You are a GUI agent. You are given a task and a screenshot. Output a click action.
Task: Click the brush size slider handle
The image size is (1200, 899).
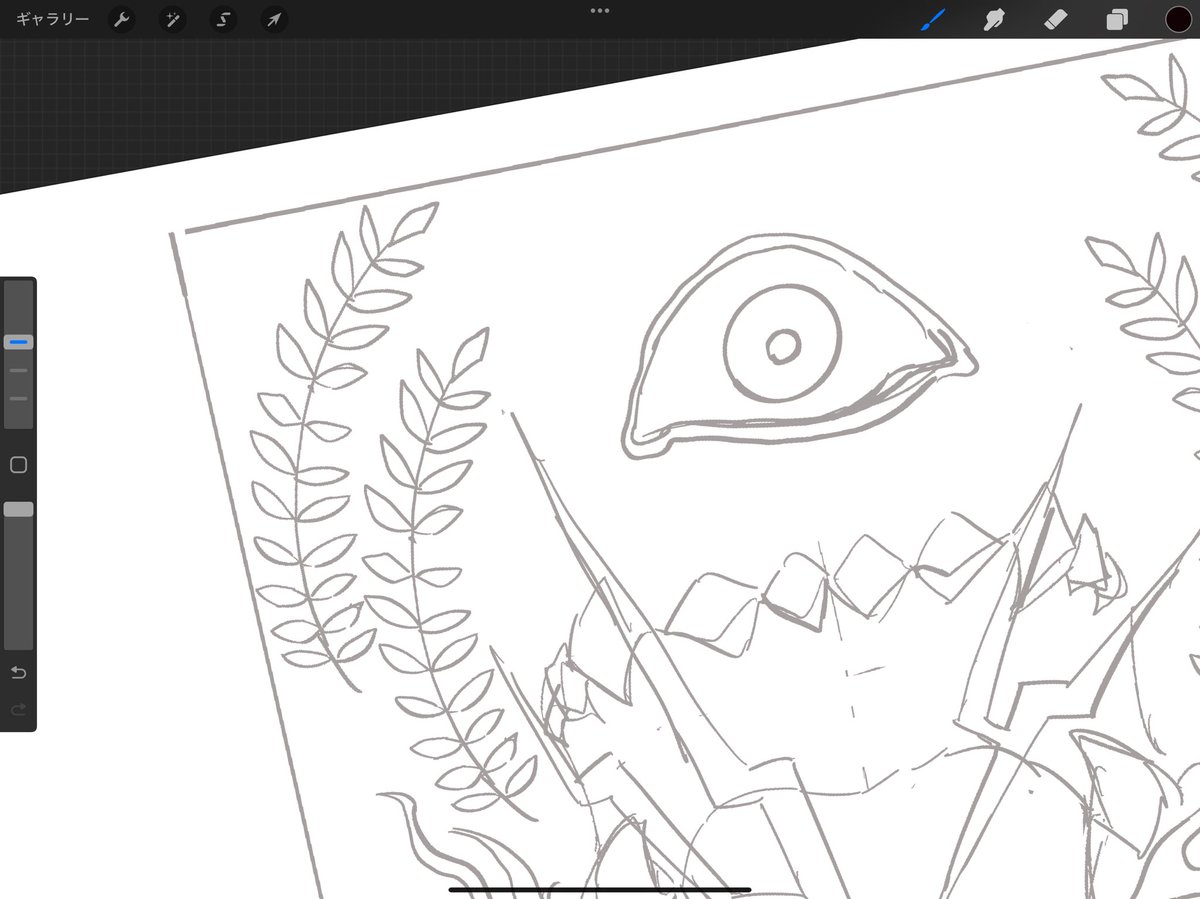pyautogui.click(x=18, y=342)
